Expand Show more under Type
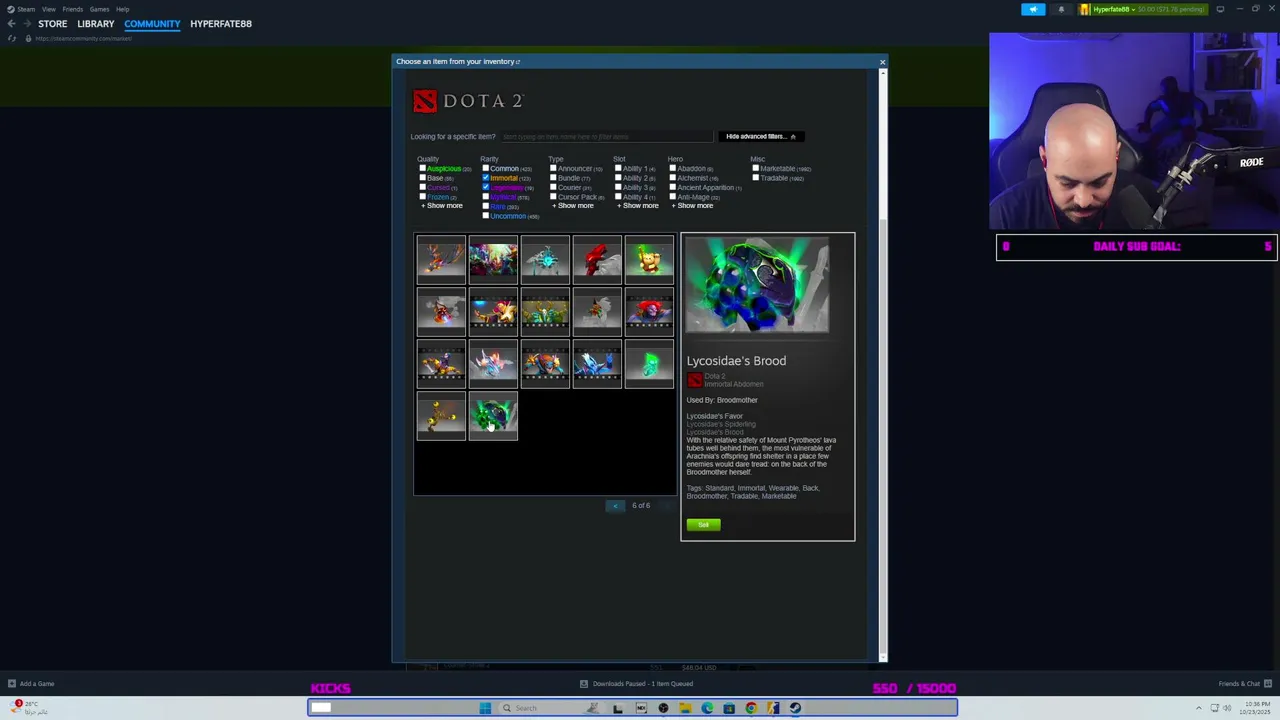1280x720 pixels. coord(573,206)
